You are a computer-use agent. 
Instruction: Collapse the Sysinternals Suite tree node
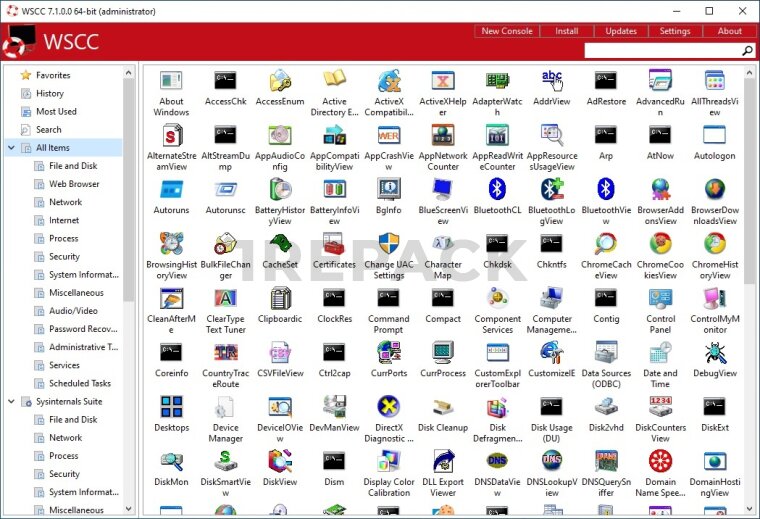[x=11, y=401]
